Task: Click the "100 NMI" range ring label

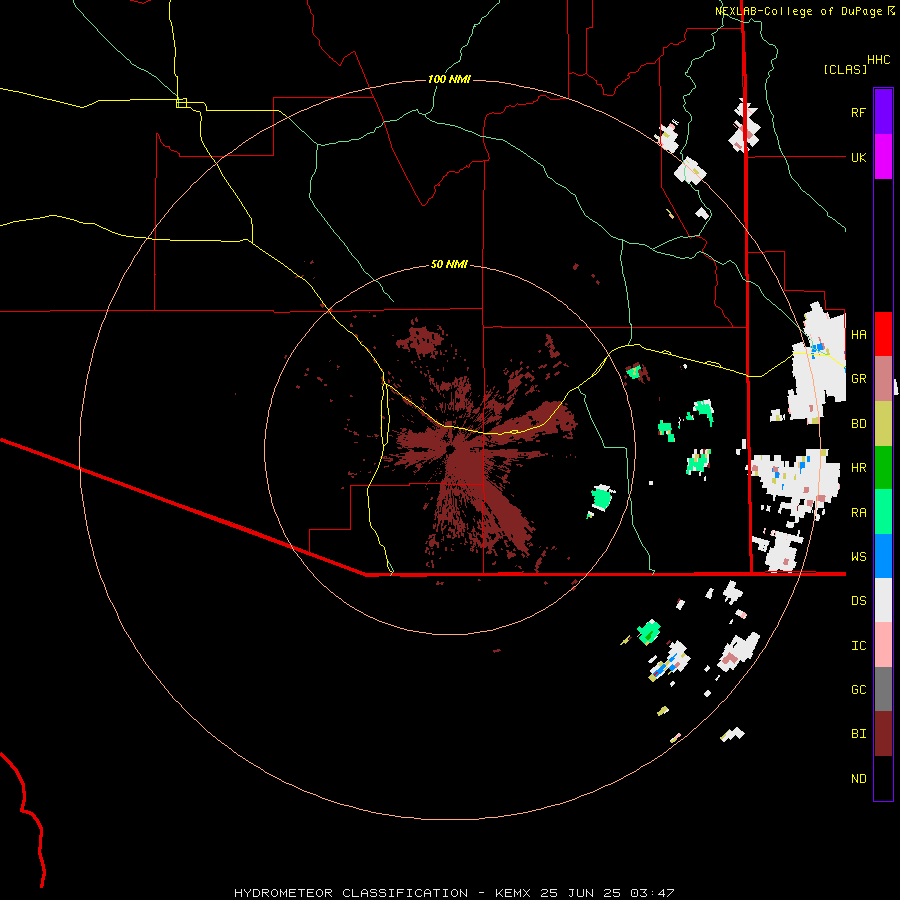Action: pyautogui.click(x=449, y=79)
